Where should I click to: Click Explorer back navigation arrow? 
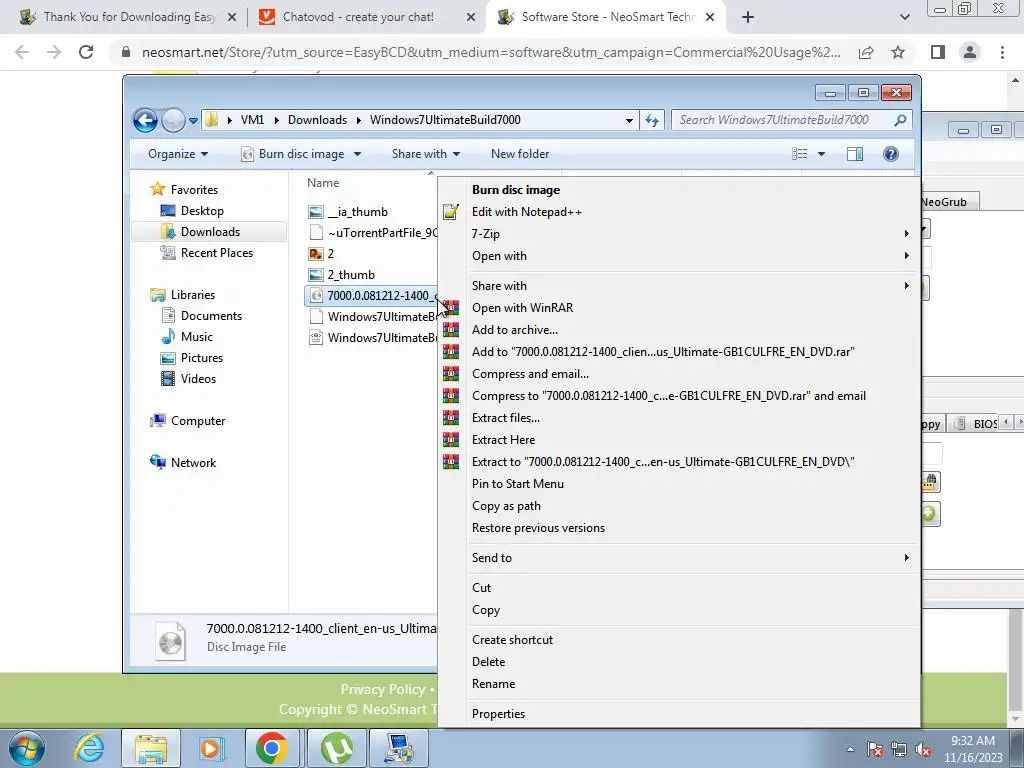[x=145, y=120]
